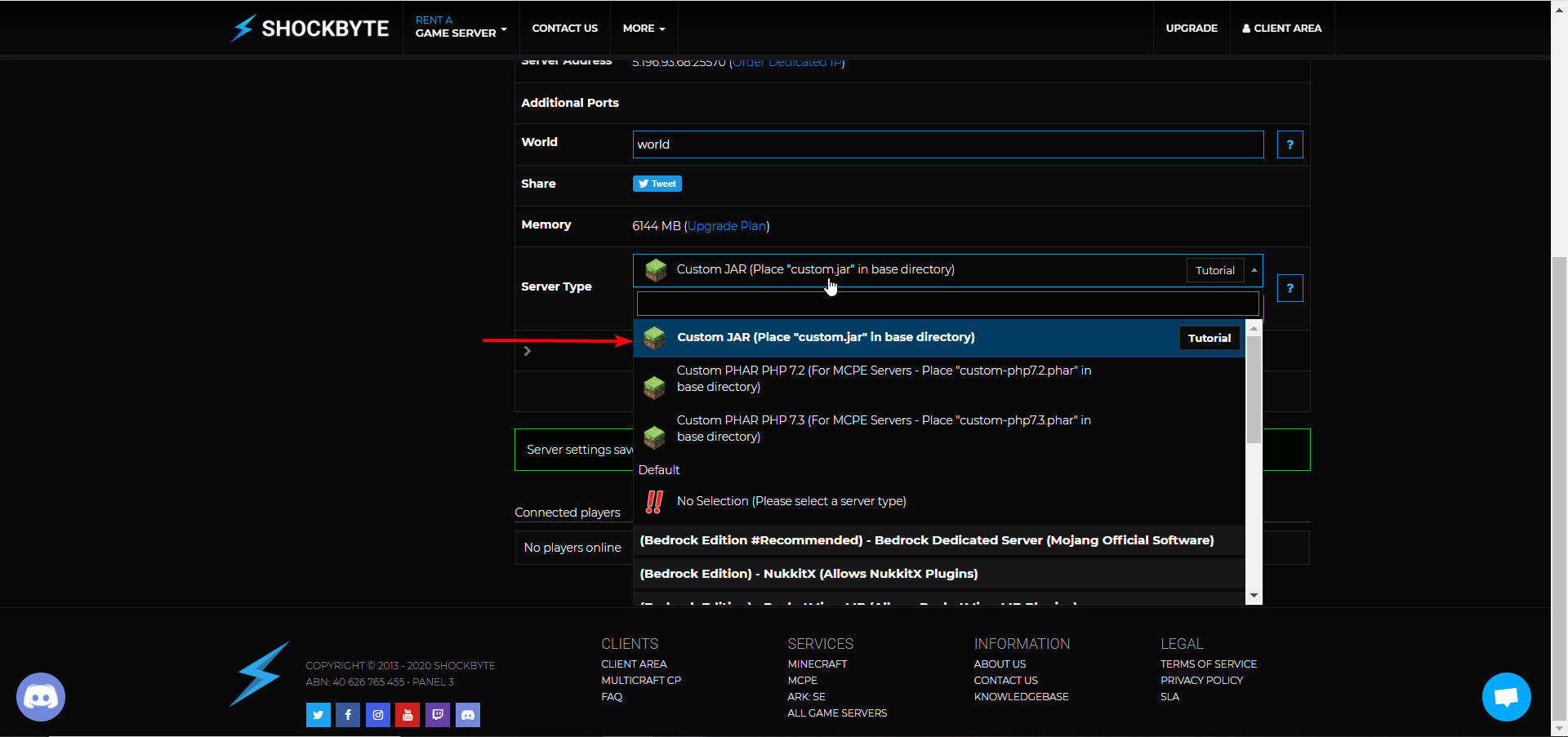Open Shockbyte's Twitch footer icon
Viewport: 1568px width, 737px height.
pos(438,715)
